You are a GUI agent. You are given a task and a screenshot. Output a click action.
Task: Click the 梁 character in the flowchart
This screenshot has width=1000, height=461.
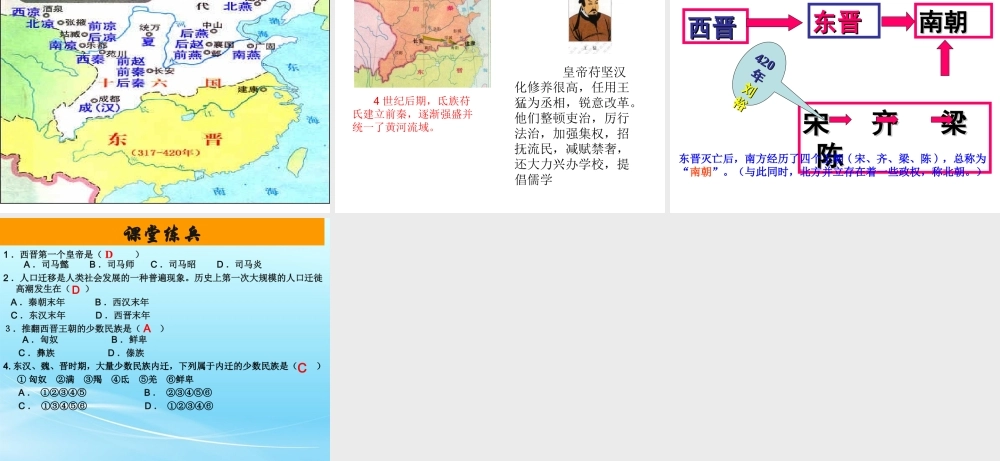pos(954,123)
